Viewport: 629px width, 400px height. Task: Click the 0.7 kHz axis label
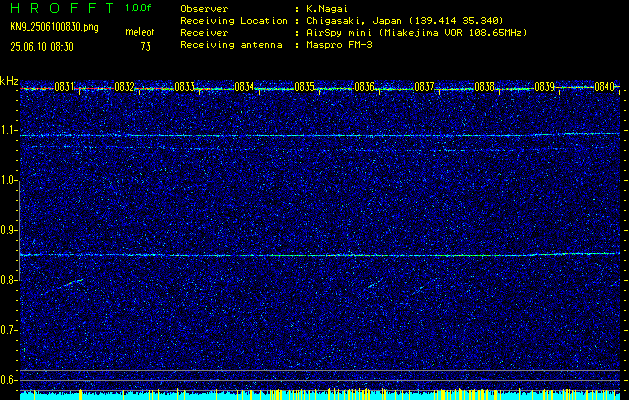tap(9, 330)
